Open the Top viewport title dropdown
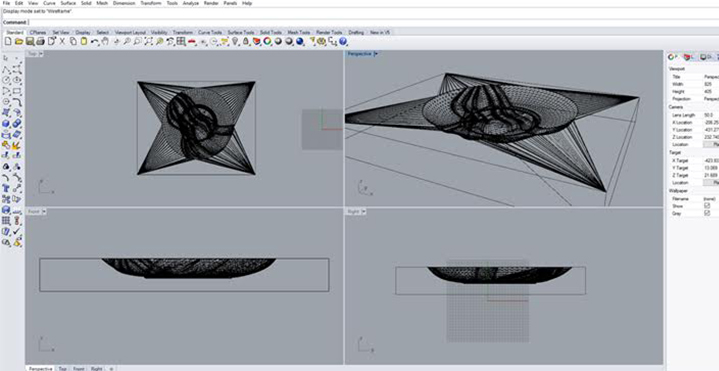 point(41,54)
